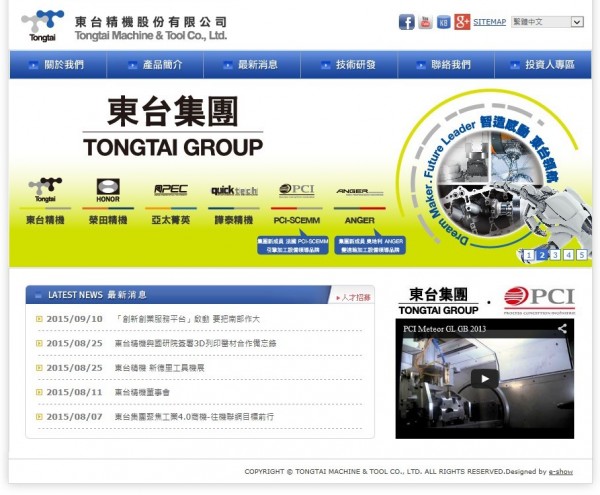Image resolution: width=600 pixels, height=495 pixels.
Task: Open the Facebook social icon
Action: click(406, 22)
